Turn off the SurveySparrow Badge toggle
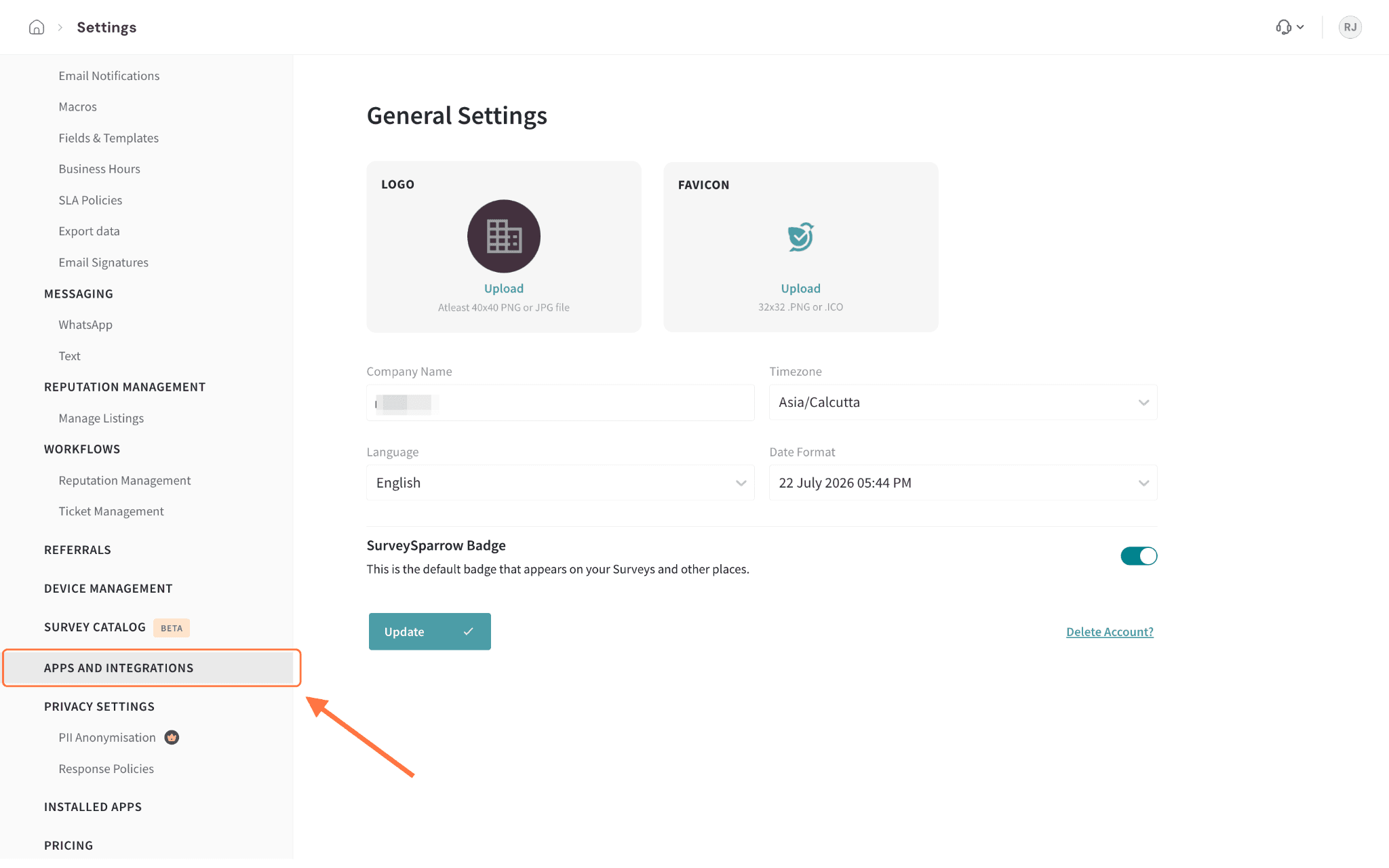The height and width of the screenshot is (868, 1389). [x=1139, y=556]
